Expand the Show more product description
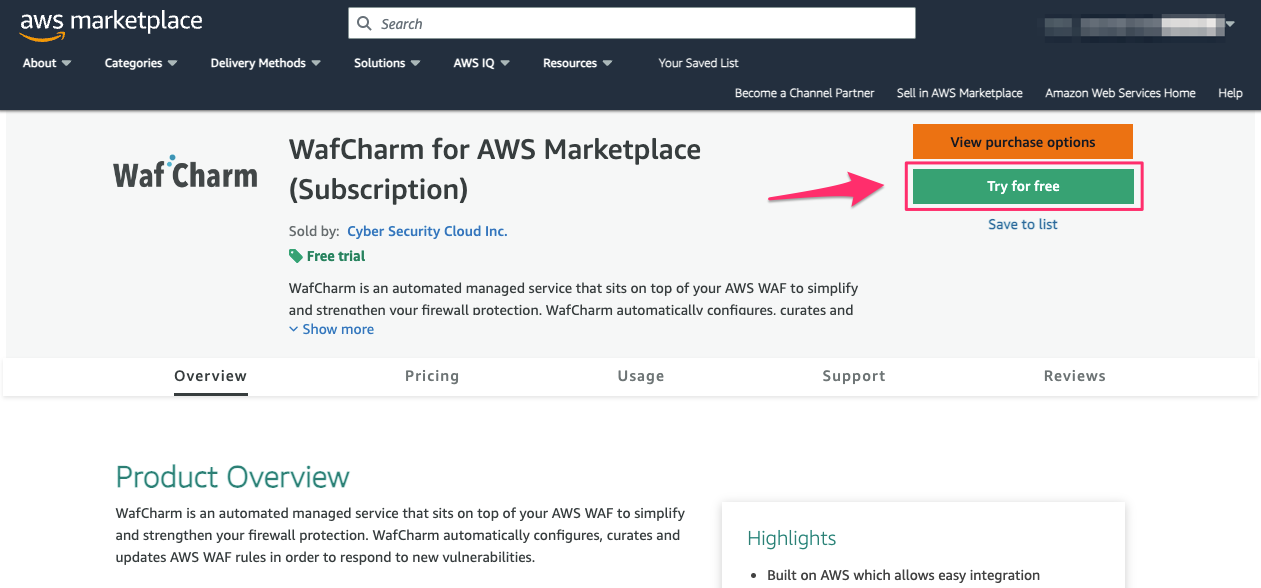 331,328
